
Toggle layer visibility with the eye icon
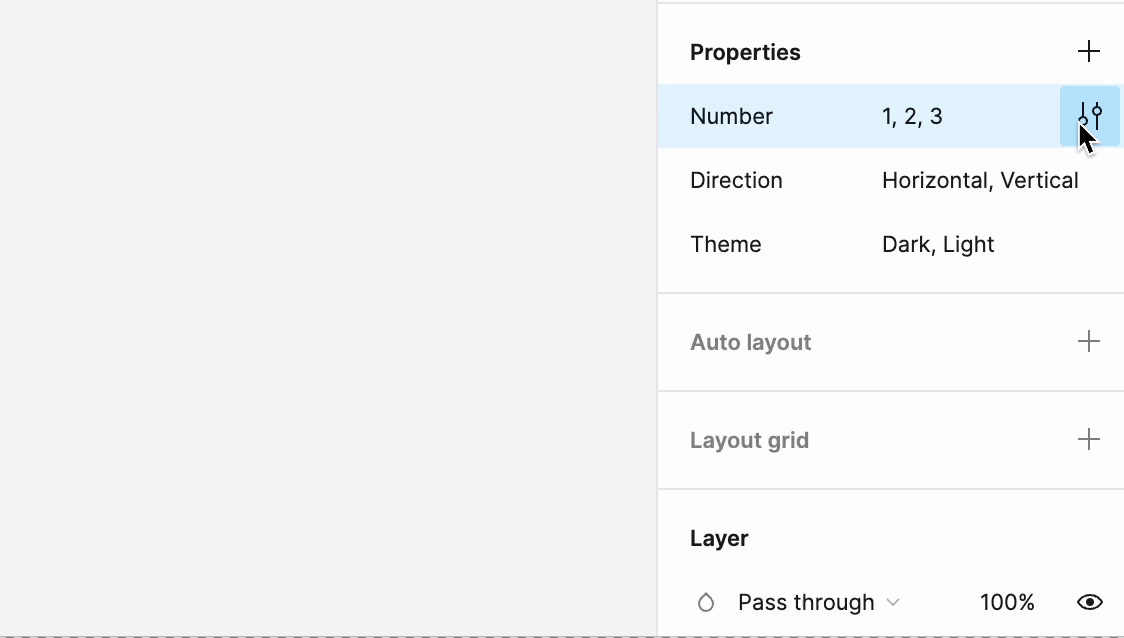(x=1090, y=602)
